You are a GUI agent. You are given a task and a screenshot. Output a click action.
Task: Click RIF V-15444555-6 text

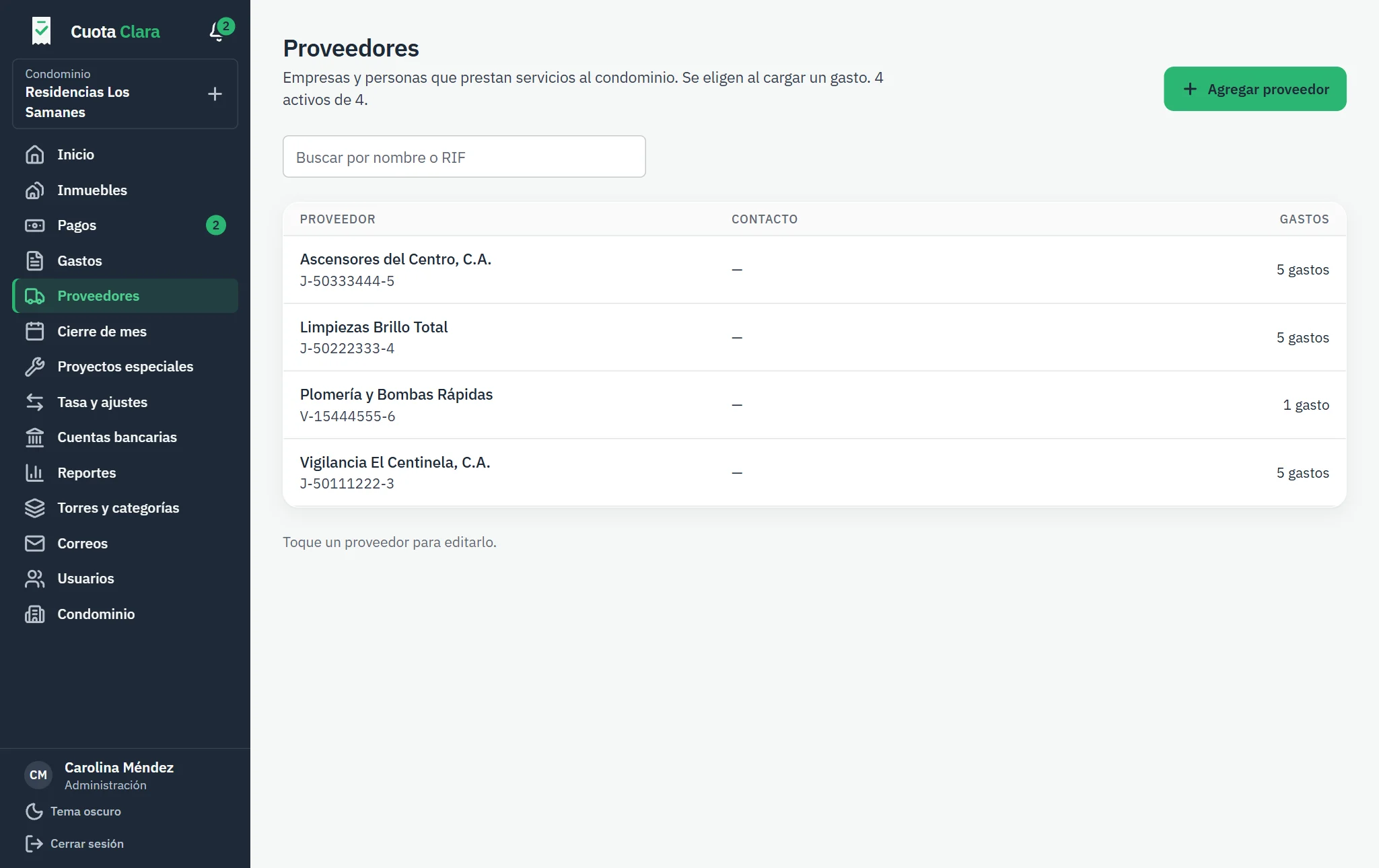click(348, 417)
